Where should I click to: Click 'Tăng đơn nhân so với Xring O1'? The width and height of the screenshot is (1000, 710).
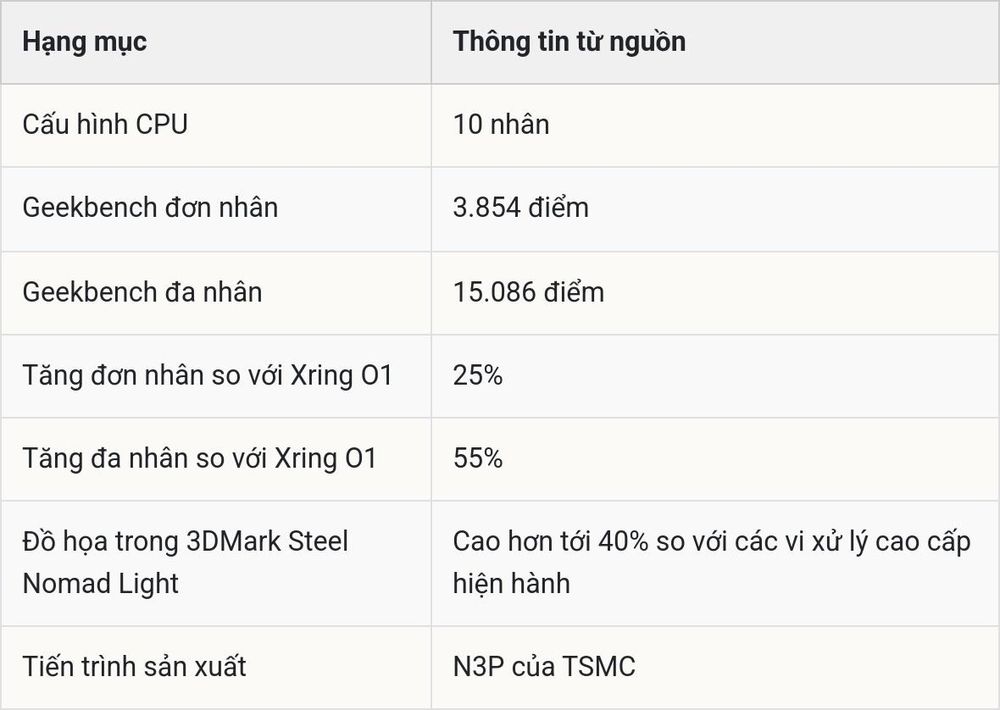click(207, 375)
